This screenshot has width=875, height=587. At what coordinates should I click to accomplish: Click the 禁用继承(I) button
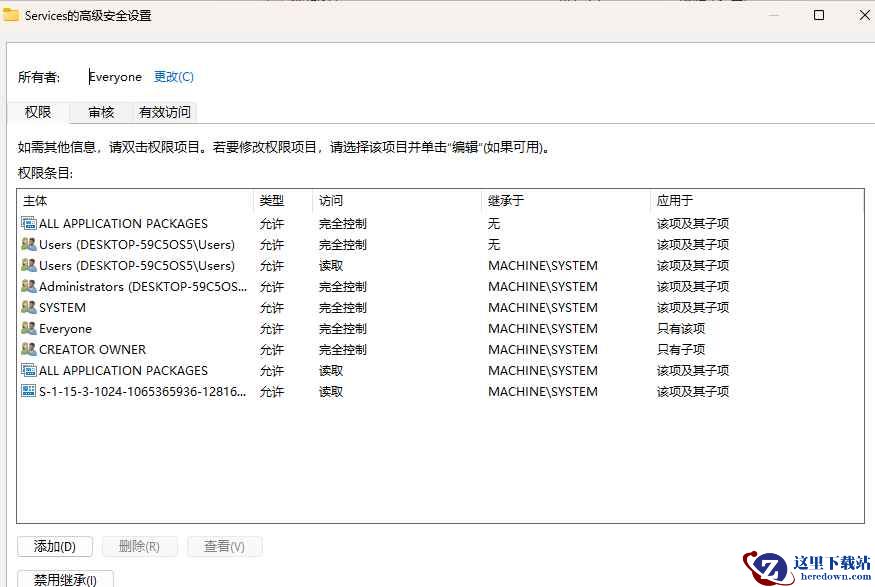coord(65,579)
